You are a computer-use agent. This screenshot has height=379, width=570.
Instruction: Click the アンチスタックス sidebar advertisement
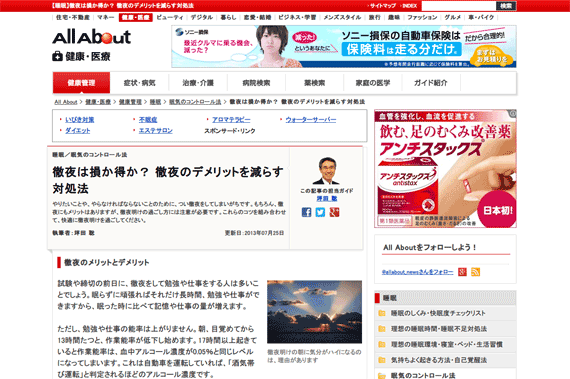coord(445,169)
